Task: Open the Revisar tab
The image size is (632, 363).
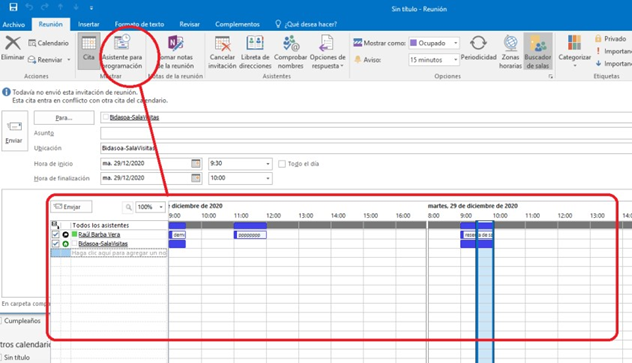Action: 189,25
